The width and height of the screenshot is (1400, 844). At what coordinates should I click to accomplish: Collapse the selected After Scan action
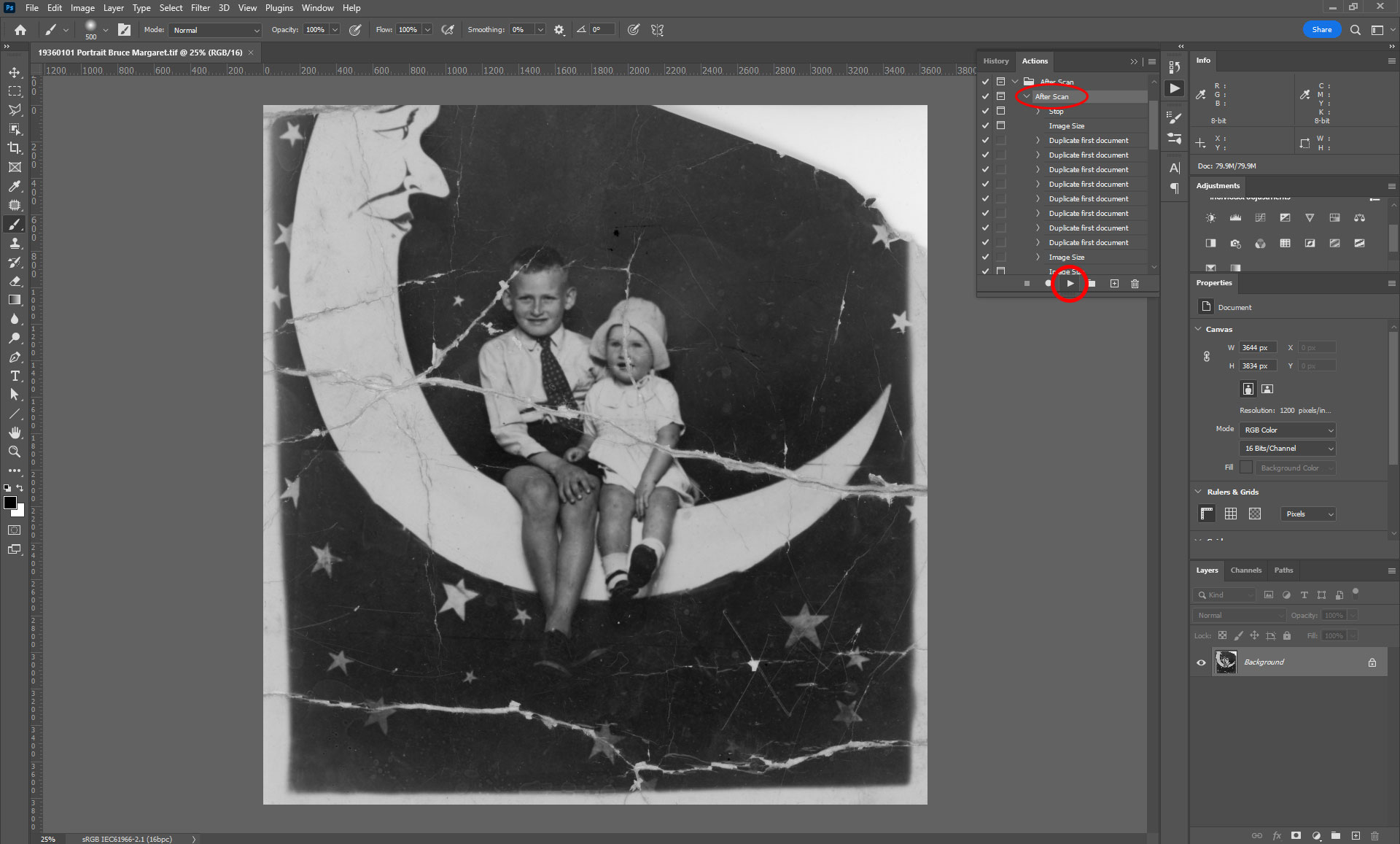click(x=1027, y=96)
